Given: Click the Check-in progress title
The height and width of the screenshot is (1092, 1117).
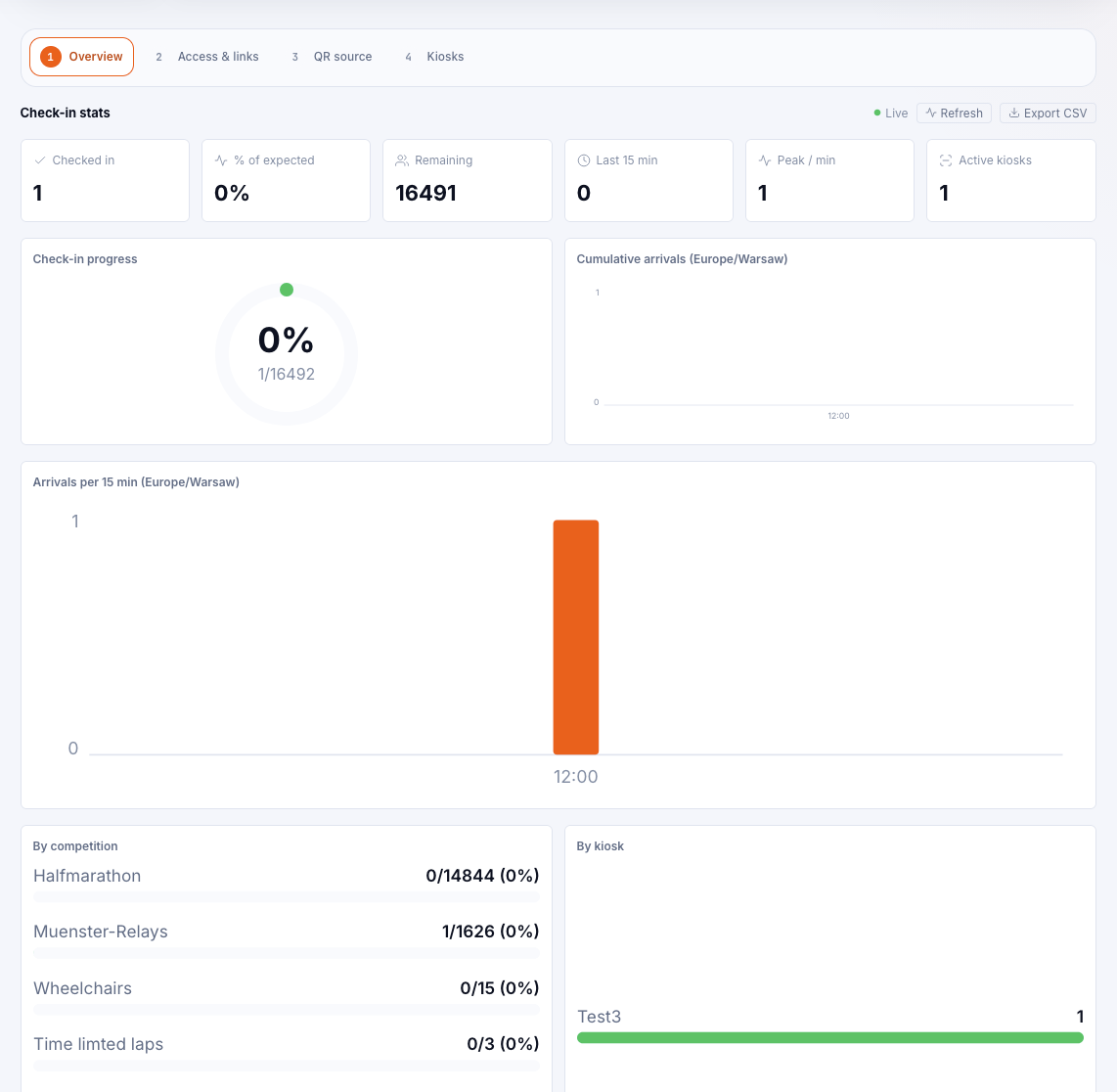Looking at the screenshot, I should click(85, 258).
